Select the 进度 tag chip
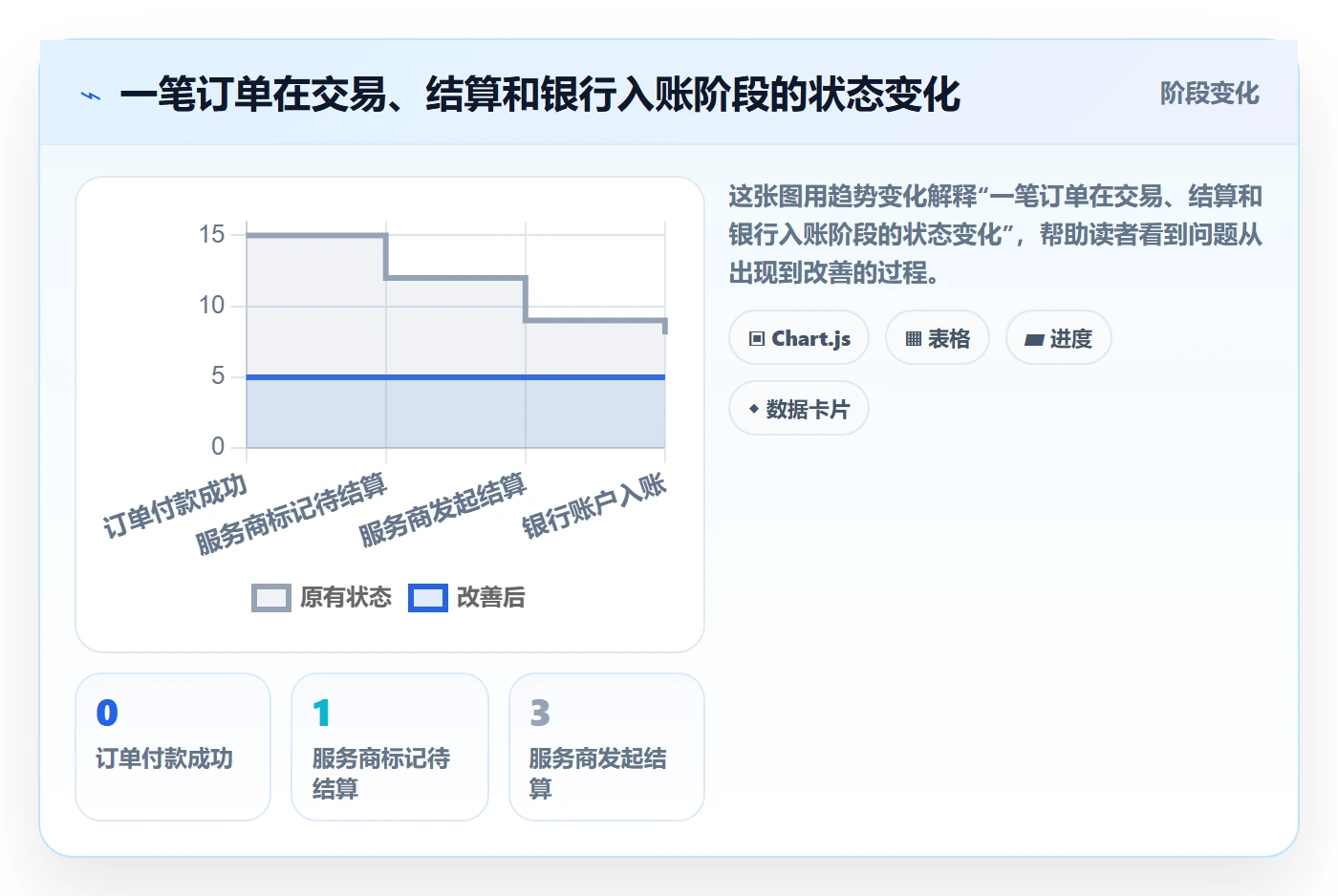The height and width of the screenshot is (896, 1338). (x=1059, y=338)
